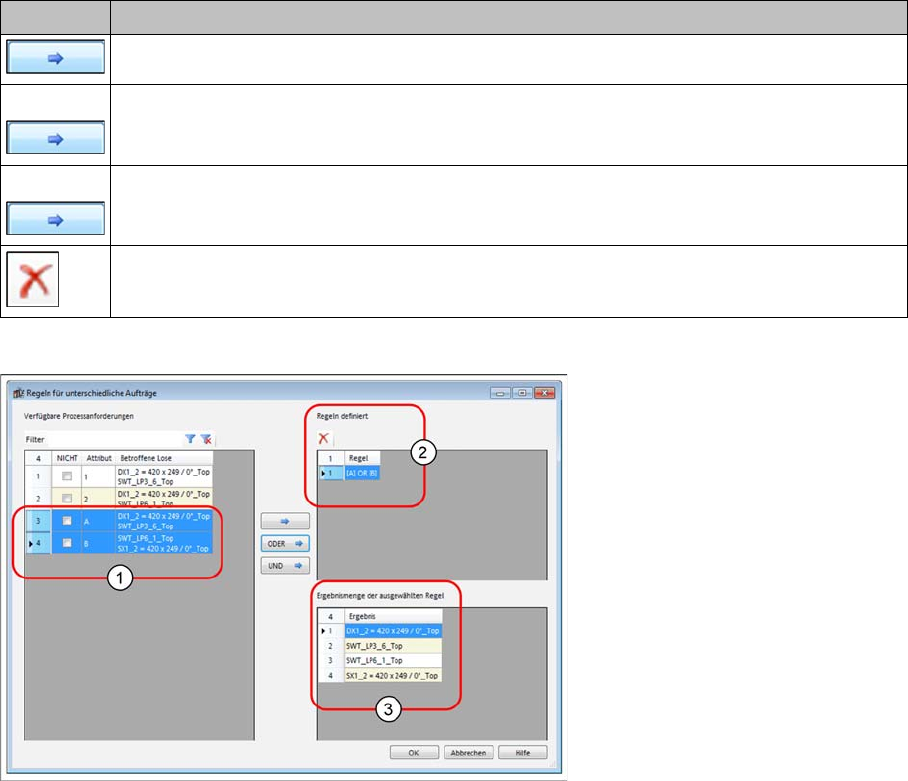Click the app icon in the dialog title bar

(19, 393)
